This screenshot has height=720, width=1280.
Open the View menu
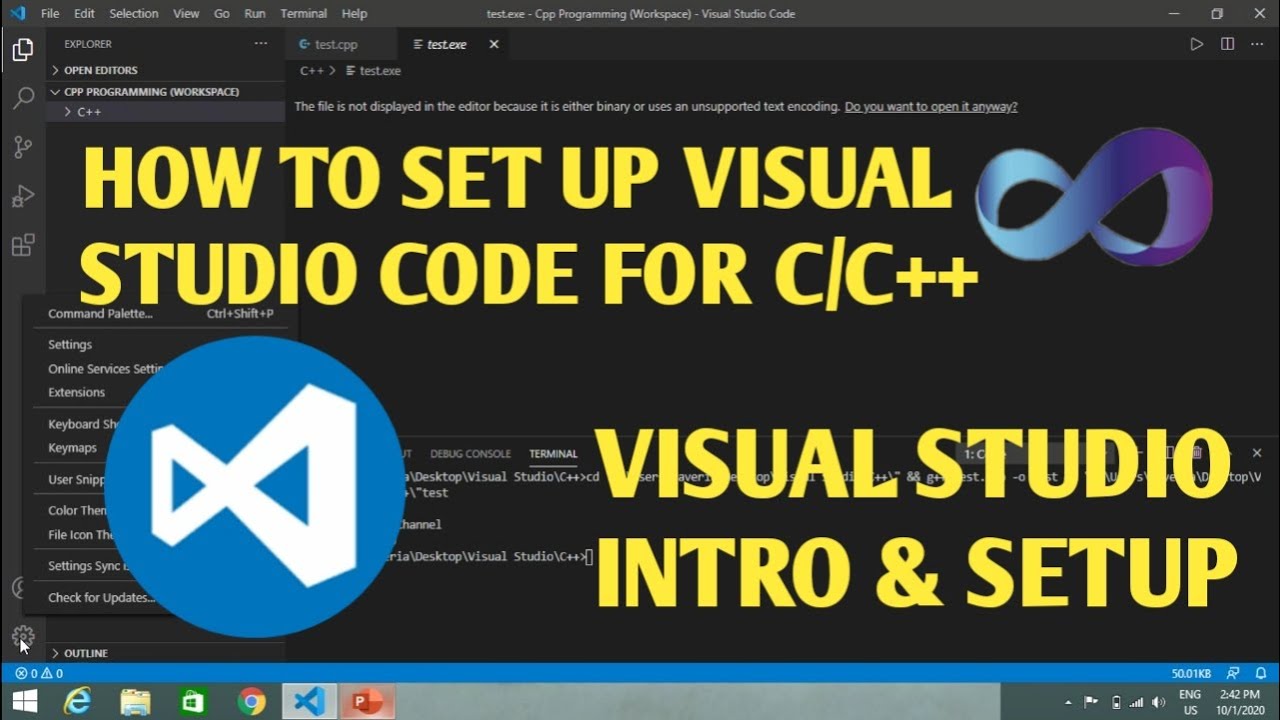[x=186, y=14]
